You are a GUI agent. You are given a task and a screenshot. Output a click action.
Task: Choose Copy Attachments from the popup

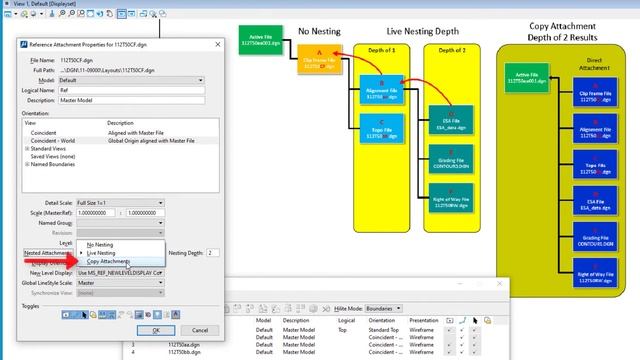[108, 261]
